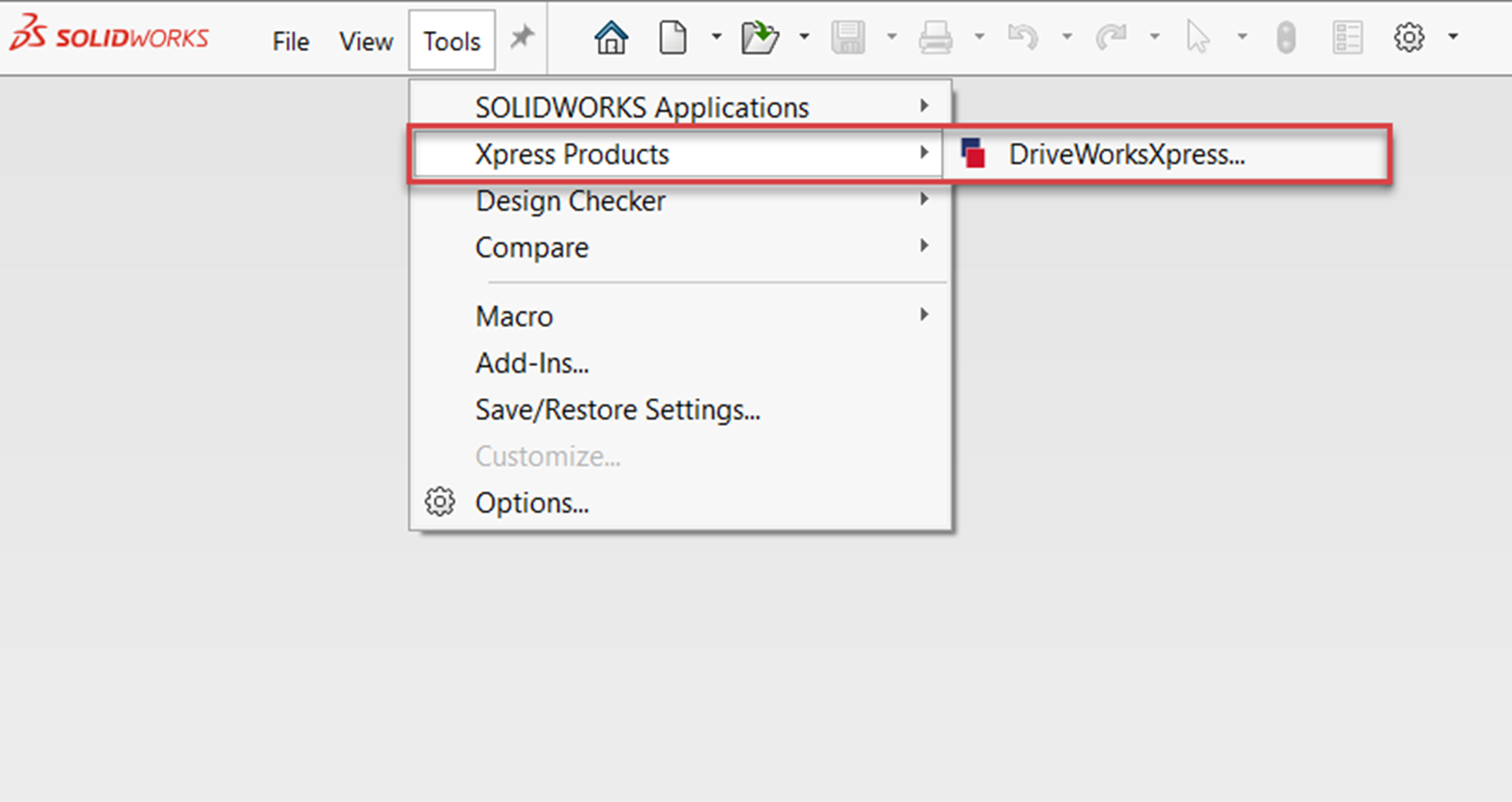This screenshot has width=1512, height=802.
Task: Expand the SOLIDWORKS Applications submenu
Action: tap(643, 106)
